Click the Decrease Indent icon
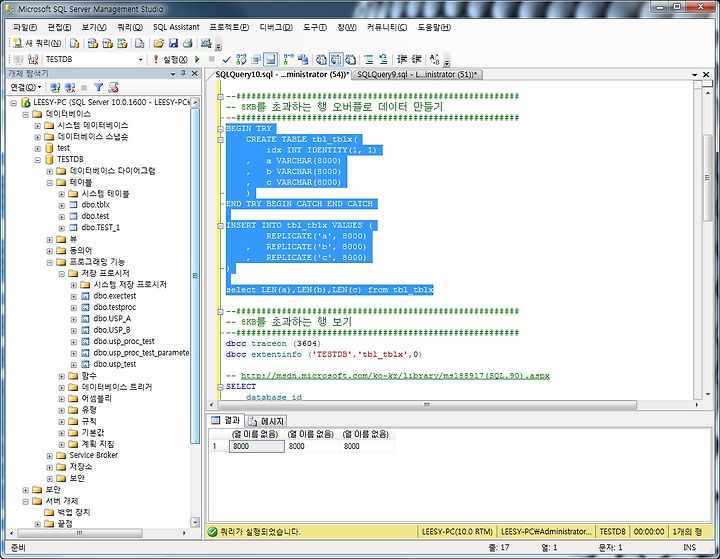 point(402,59)
